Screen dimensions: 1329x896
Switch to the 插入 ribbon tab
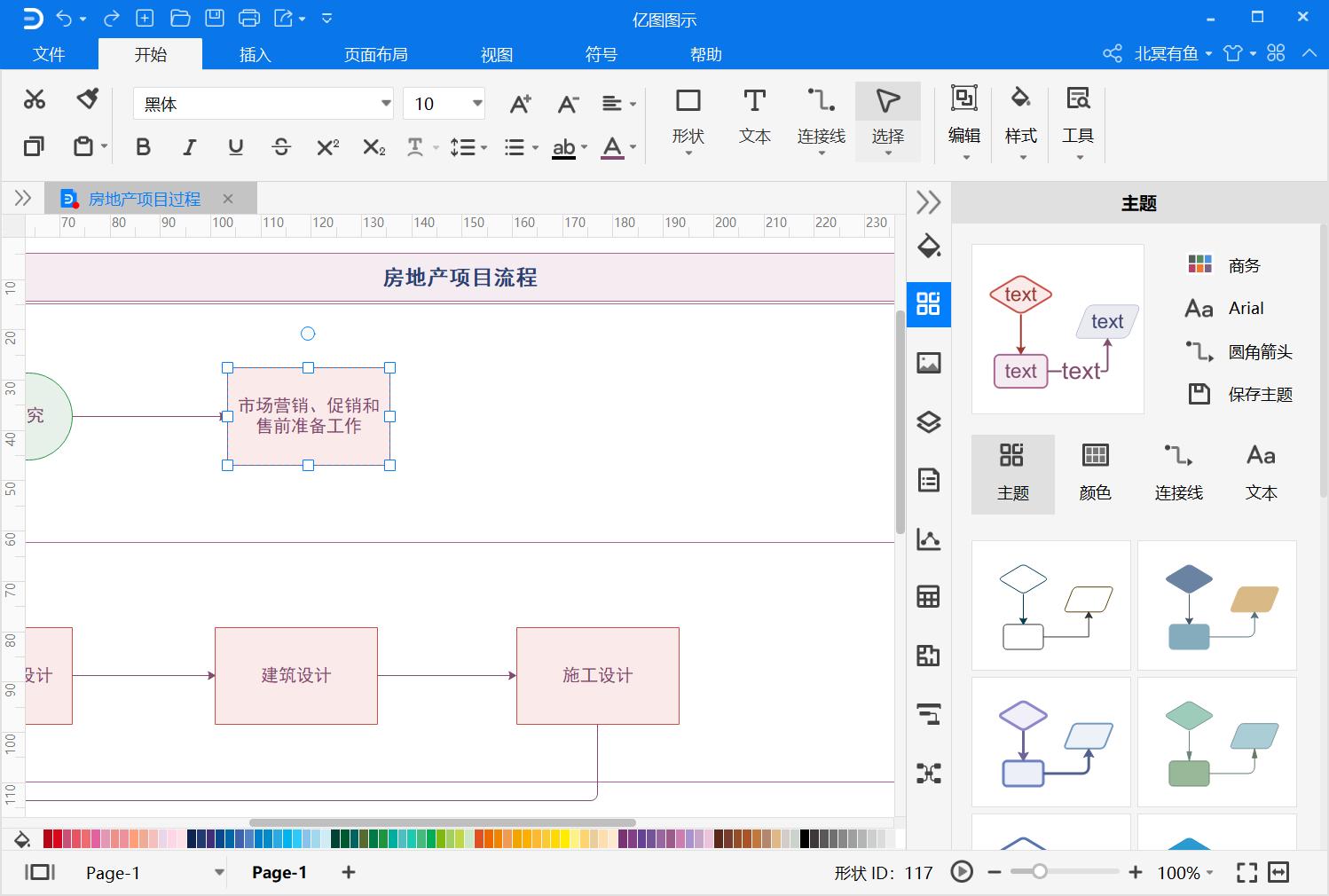pyautogui.click(x=255, y=54)
